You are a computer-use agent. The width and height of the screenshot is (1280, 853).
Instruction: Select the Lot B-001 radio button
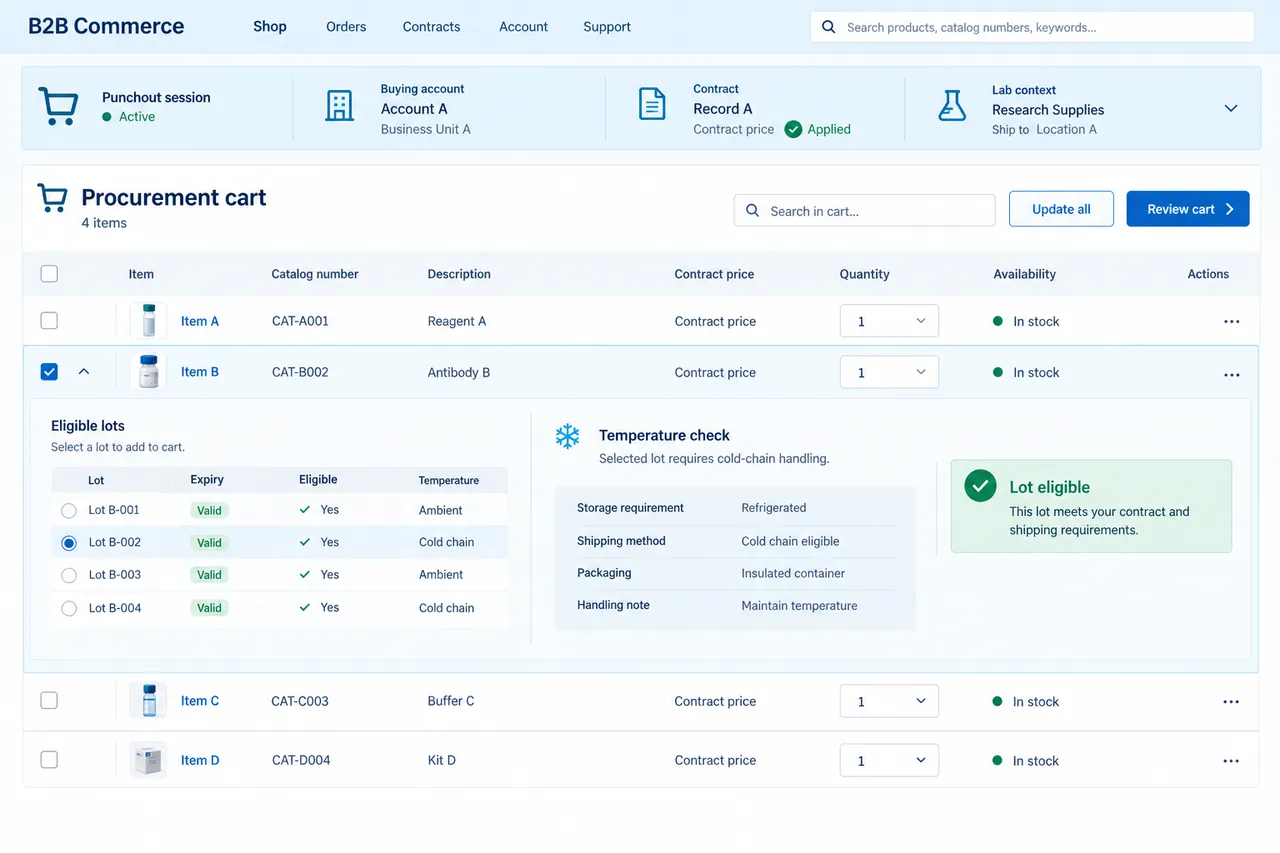tap(69, 511)
